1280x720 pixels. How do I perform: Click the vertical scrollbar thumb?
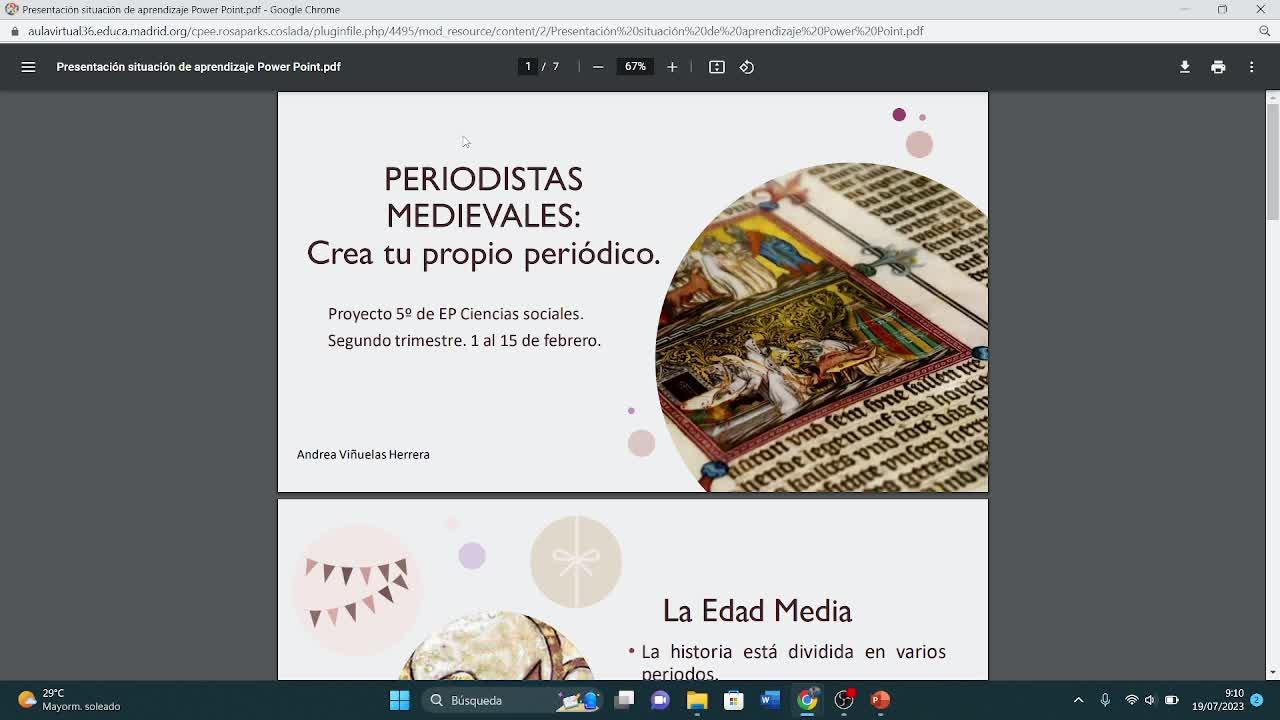point(1272,161)
